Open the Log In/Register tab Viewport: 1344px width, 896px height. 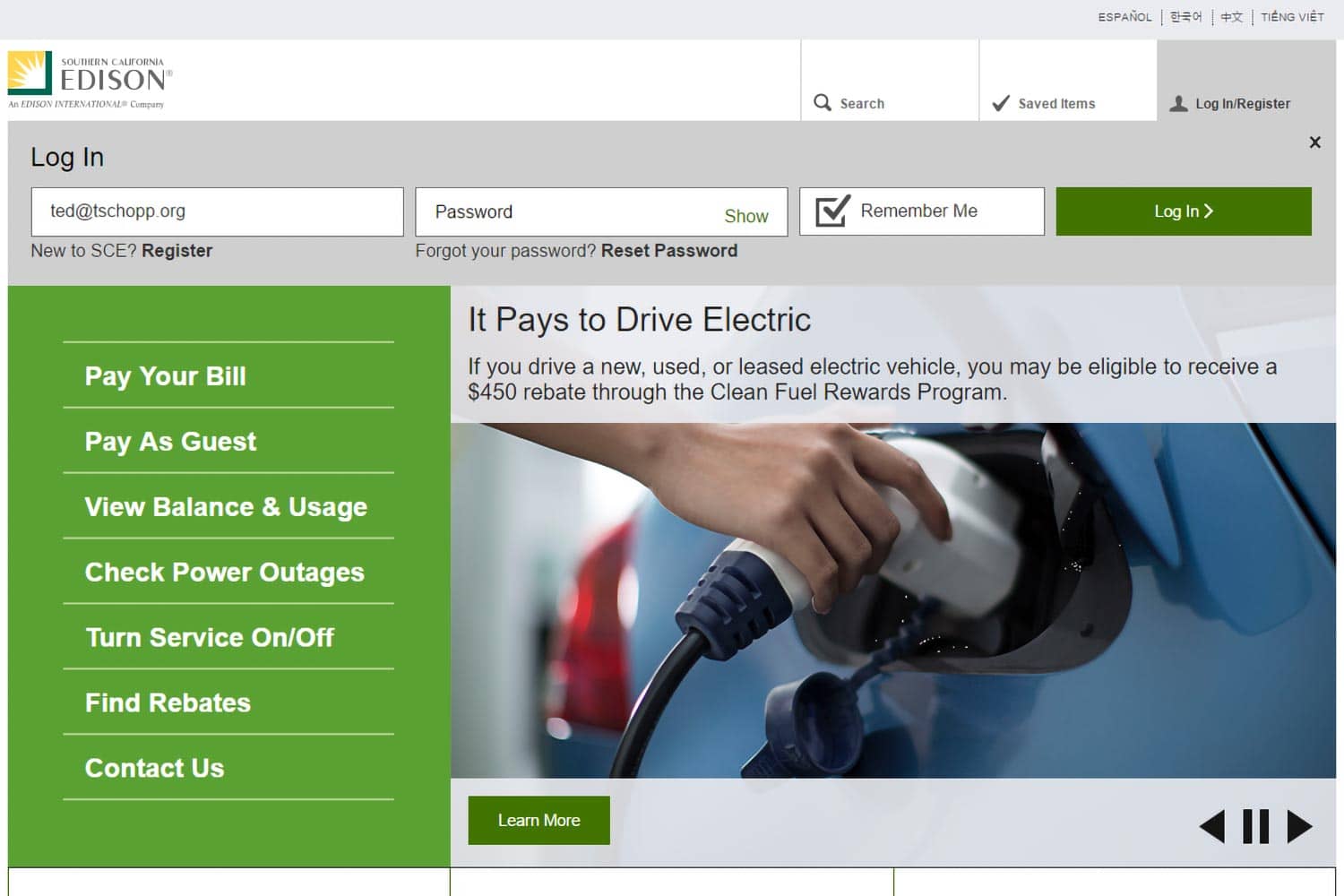[1246, 81]
